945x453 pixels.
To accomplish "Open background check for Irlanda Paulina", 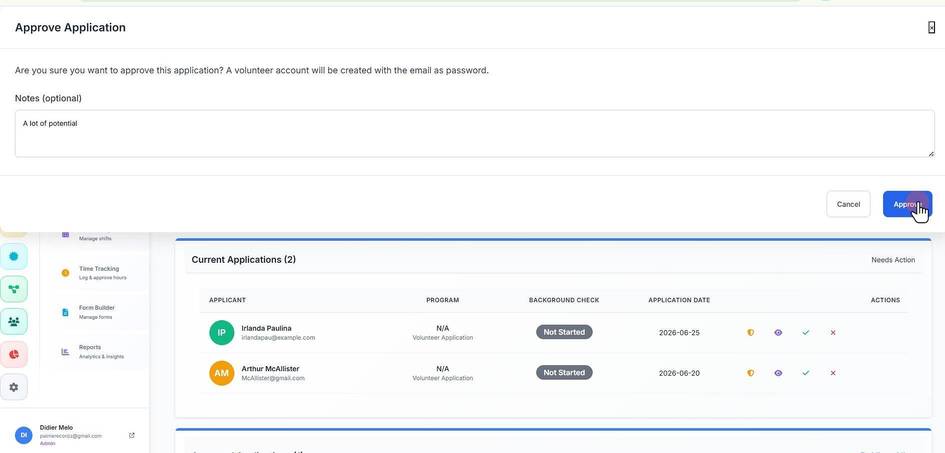I will pyautogui.click(x=750, y=333).
